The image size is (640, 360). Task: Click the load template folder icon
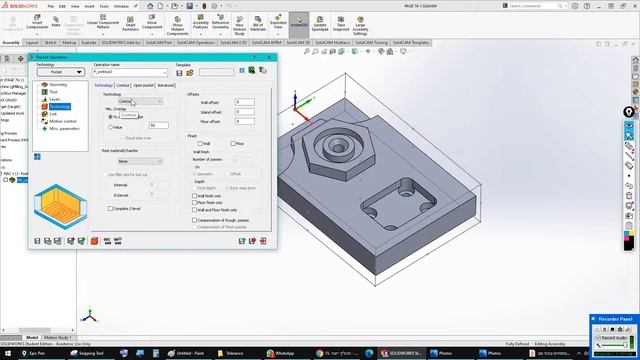pos(190,73)
